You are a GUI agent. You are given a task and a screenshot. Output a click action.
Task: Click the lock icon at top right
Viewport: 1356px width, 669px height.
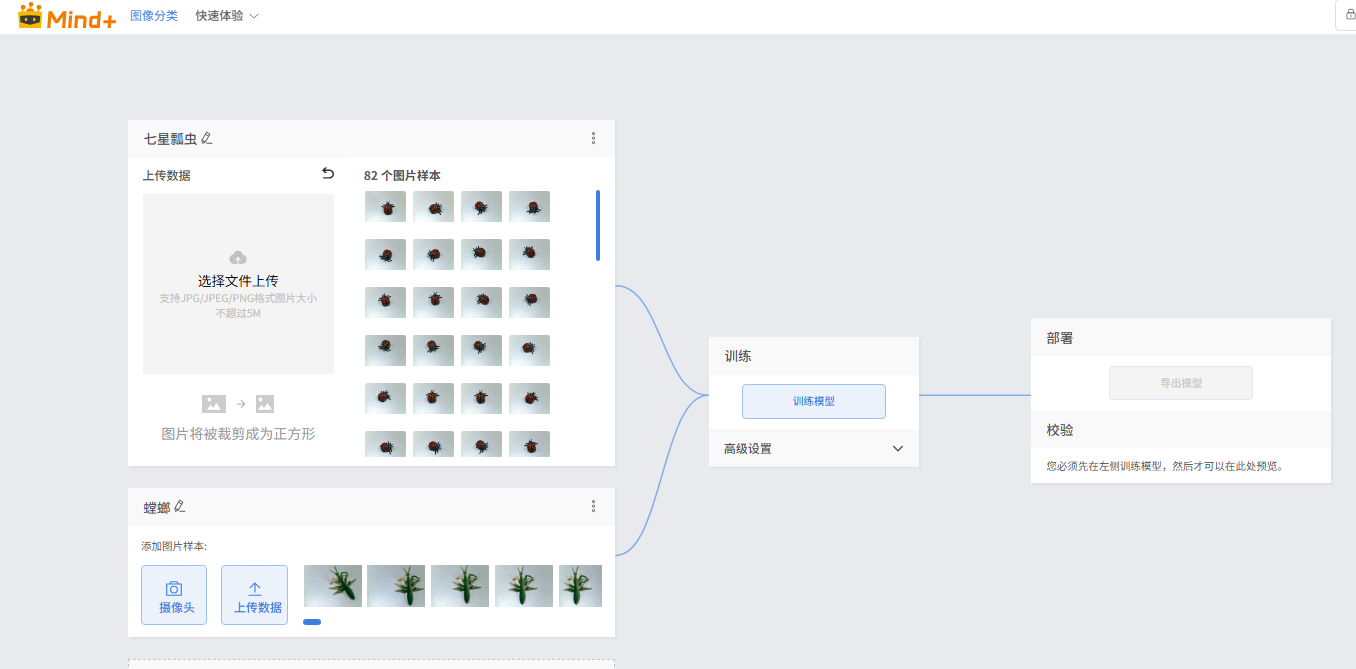(1345, 15)
